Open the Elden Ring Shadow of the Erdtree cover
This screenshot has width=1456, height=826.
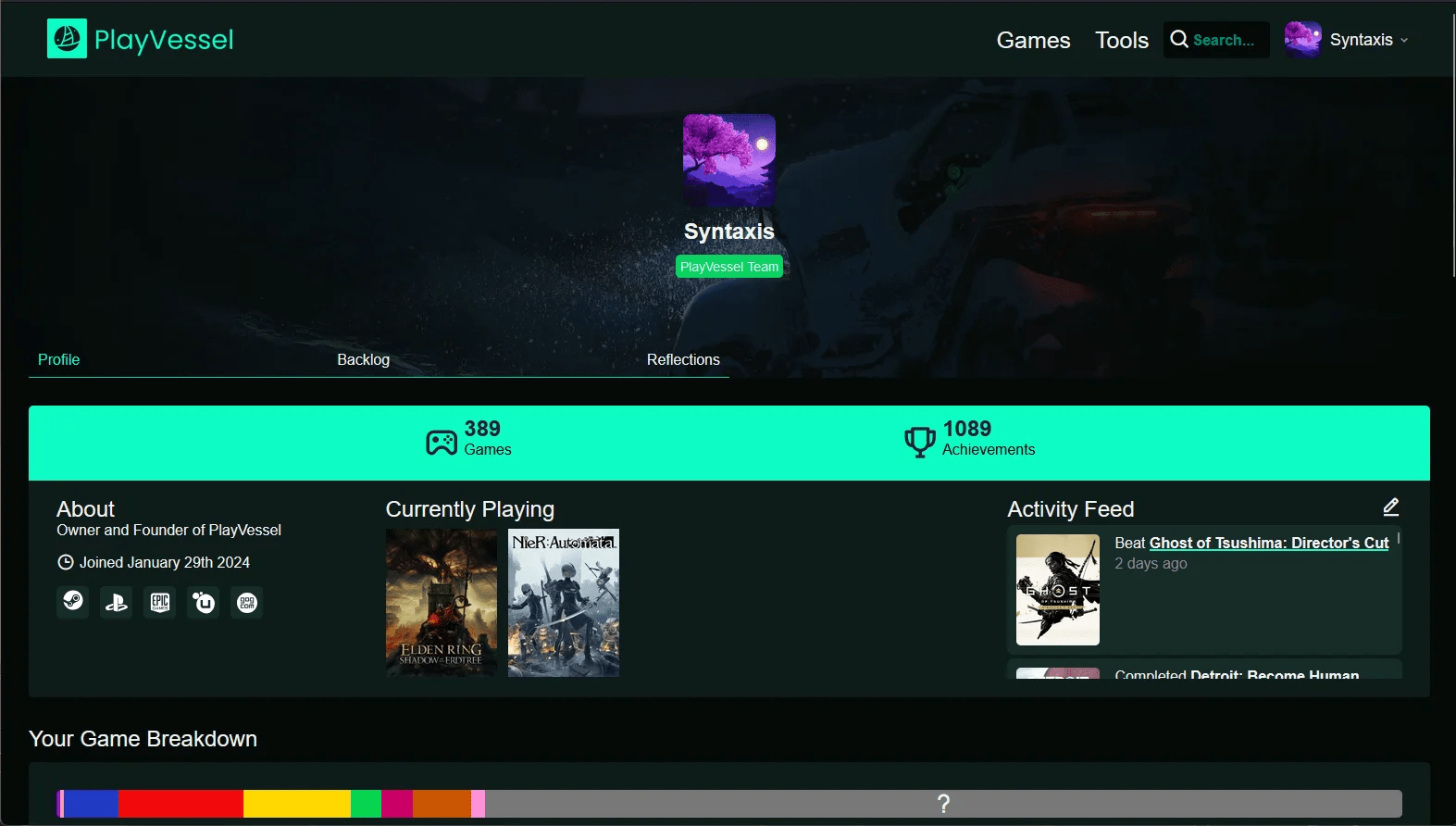tap(442, 603)
